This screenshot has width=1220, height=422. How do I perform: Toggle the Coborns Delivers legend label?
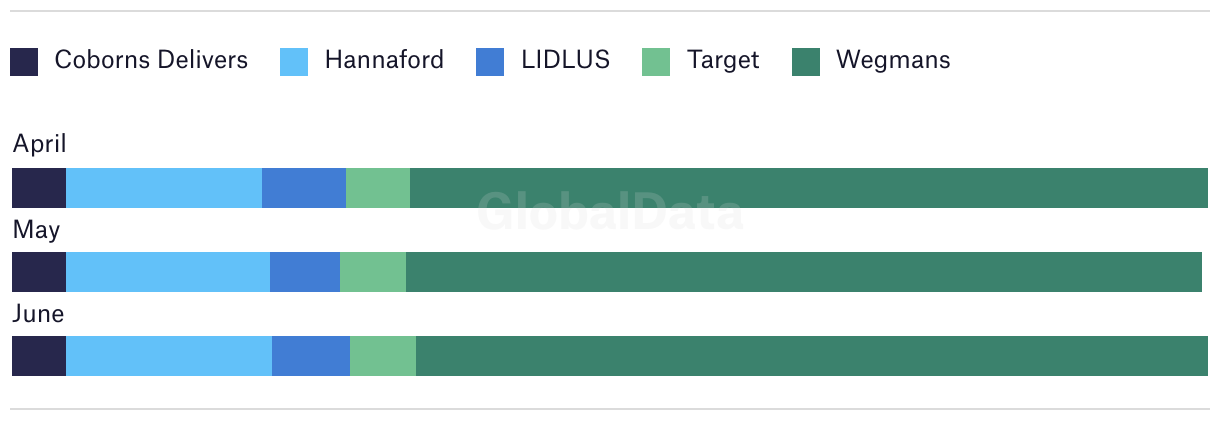coord(151,60)
